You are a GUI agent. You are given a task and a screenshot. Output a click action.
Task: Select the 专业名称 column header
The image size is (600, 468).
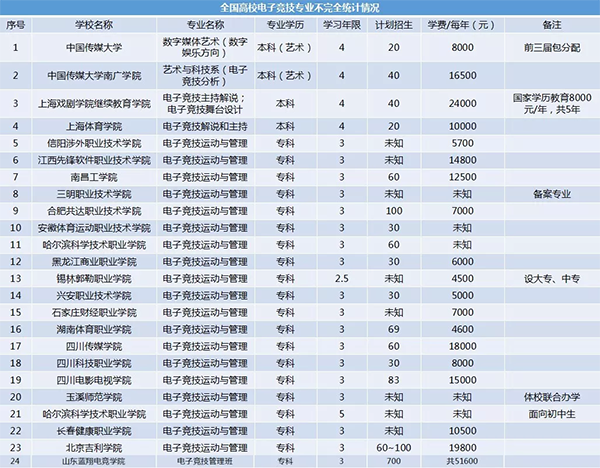tap(205, 25)
